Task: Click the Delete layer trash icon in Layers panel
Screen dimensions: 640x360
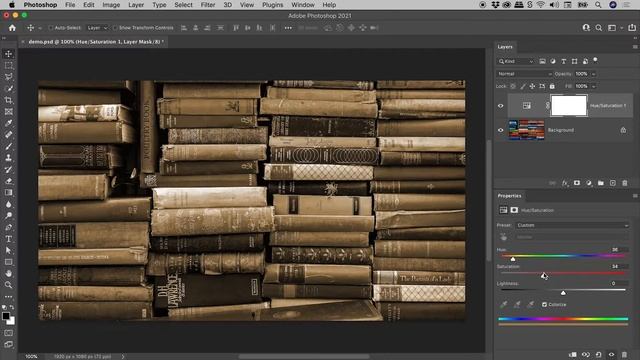Action: click(x=624, y=183)
